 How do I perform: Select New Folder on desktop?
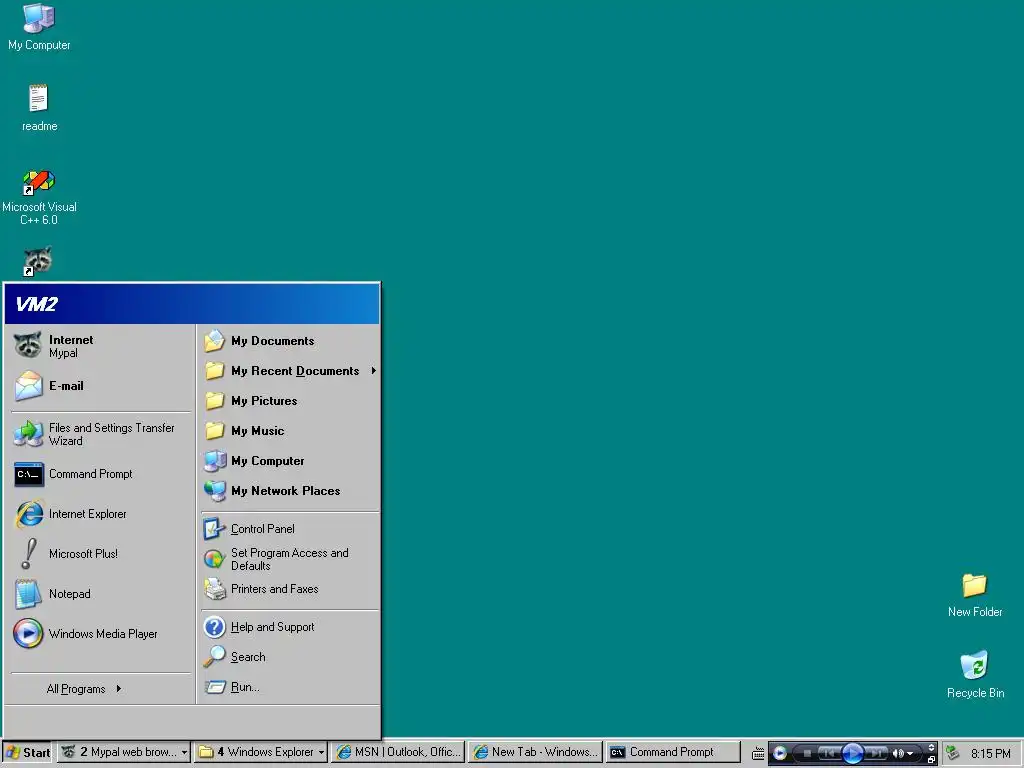pos(975,596)
